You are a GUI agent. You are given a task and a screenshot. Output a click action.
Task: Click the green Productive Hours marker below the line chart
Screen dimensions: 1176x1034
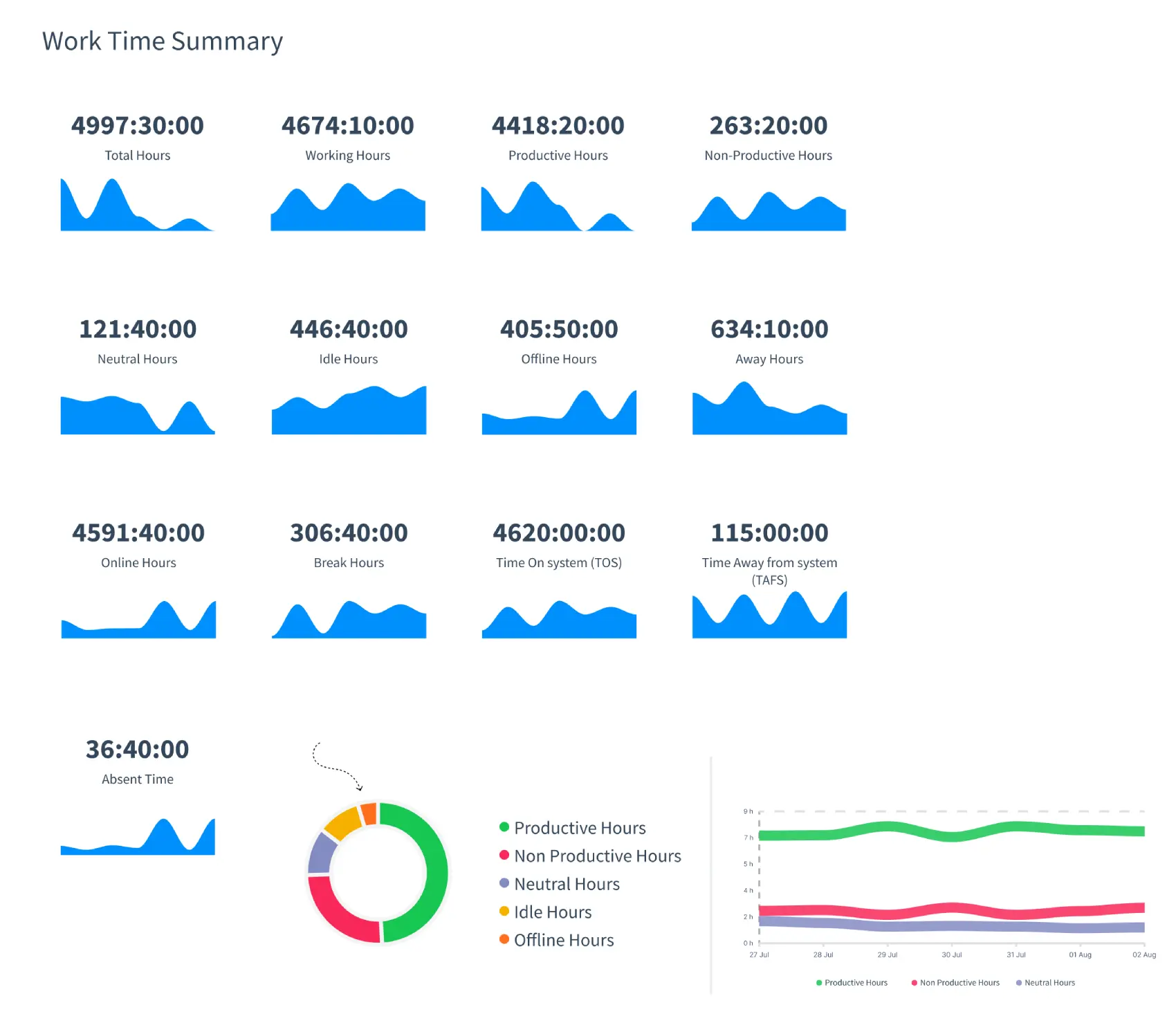[819, 982]
